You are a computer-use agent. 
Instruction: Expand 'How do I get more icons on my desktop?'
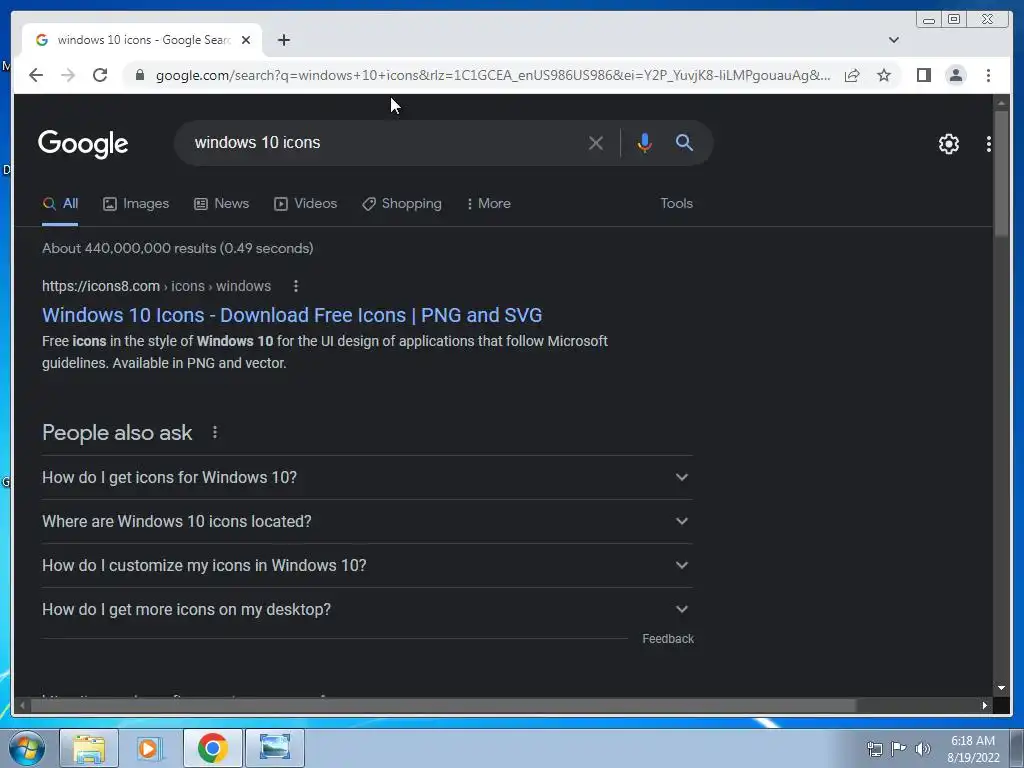click(367, 609)
